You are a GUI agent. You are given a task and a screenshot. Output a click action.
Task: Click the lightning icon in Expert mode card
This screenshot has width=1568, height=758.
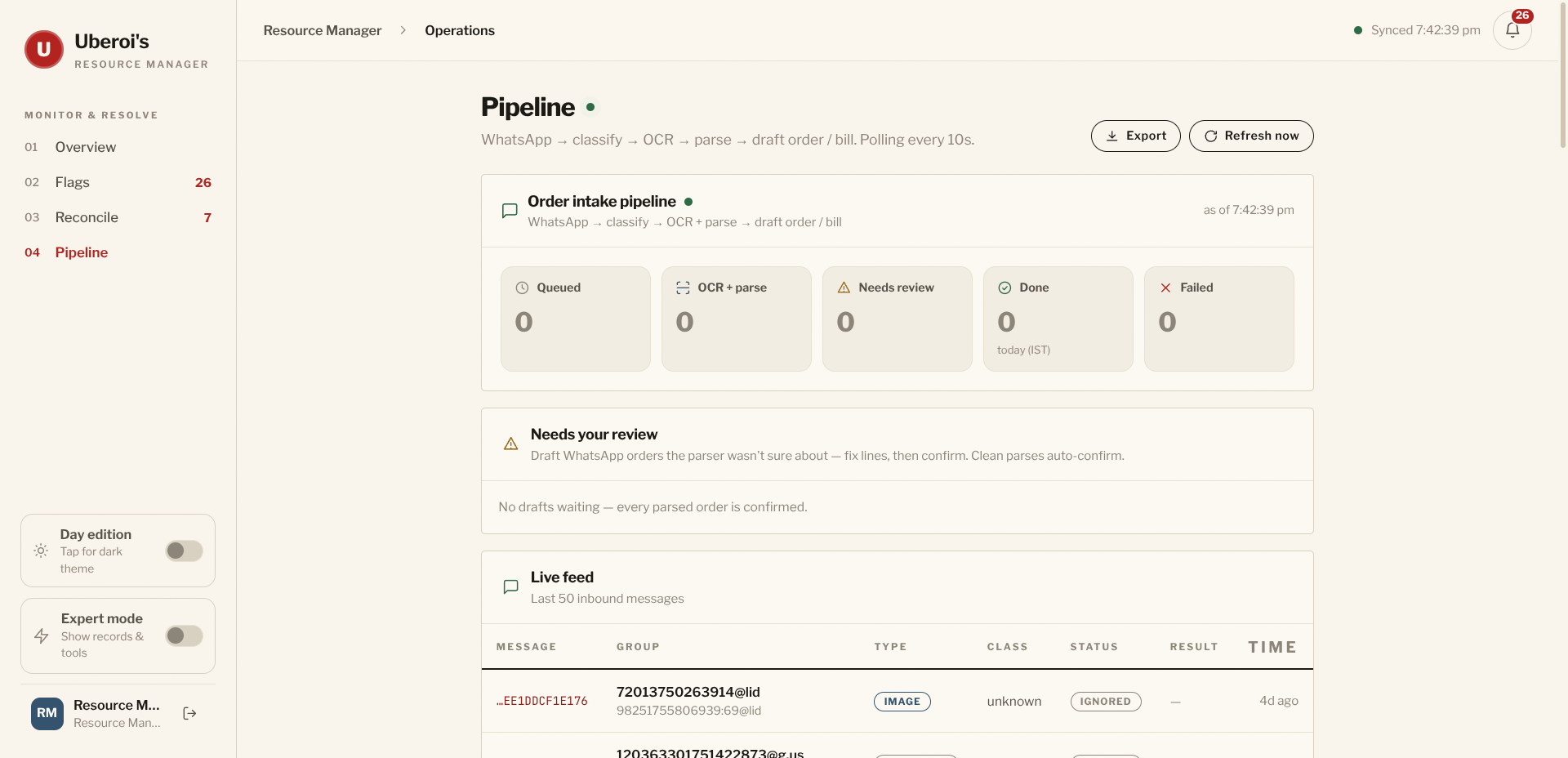coord(42,635)
